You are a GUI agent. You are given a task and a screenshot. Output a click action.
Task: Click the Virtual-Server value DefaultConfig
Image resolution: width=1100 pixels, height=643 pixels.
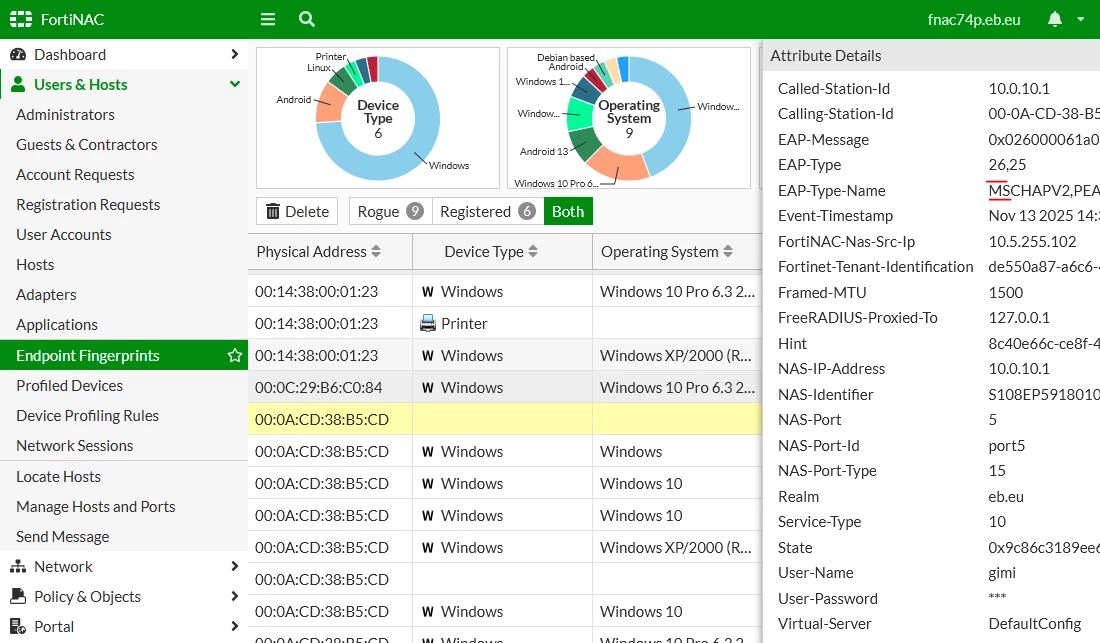1035,624
